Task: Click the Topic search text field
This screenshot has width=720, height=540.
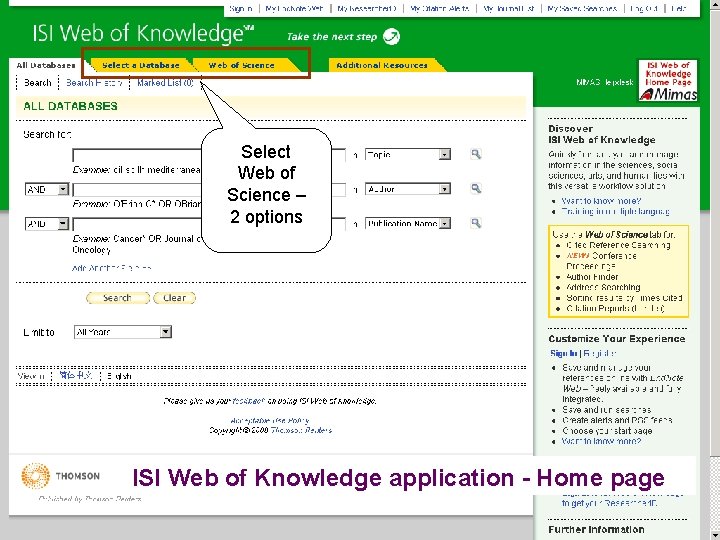Action: click(x=209, y=155)
